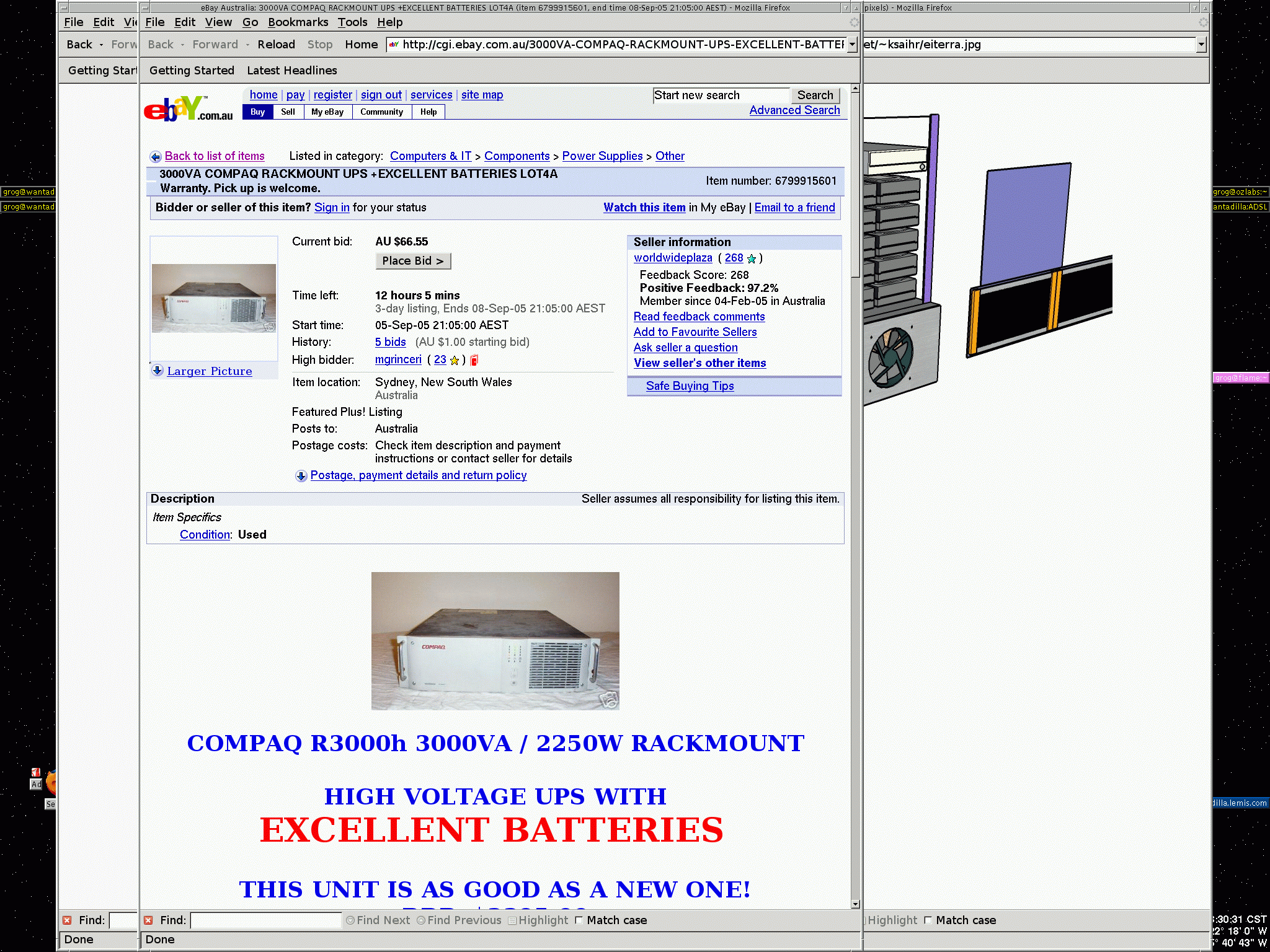Open the Back dropdown arrow in the leftmost window

(101, 45)
